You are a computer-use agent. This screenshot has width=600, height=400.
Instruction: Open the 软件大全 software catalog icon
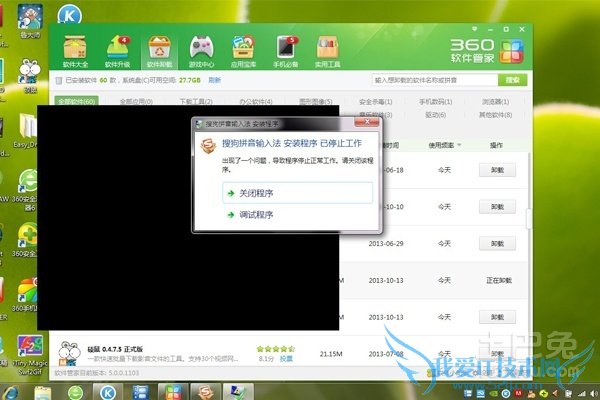[75, 52]
